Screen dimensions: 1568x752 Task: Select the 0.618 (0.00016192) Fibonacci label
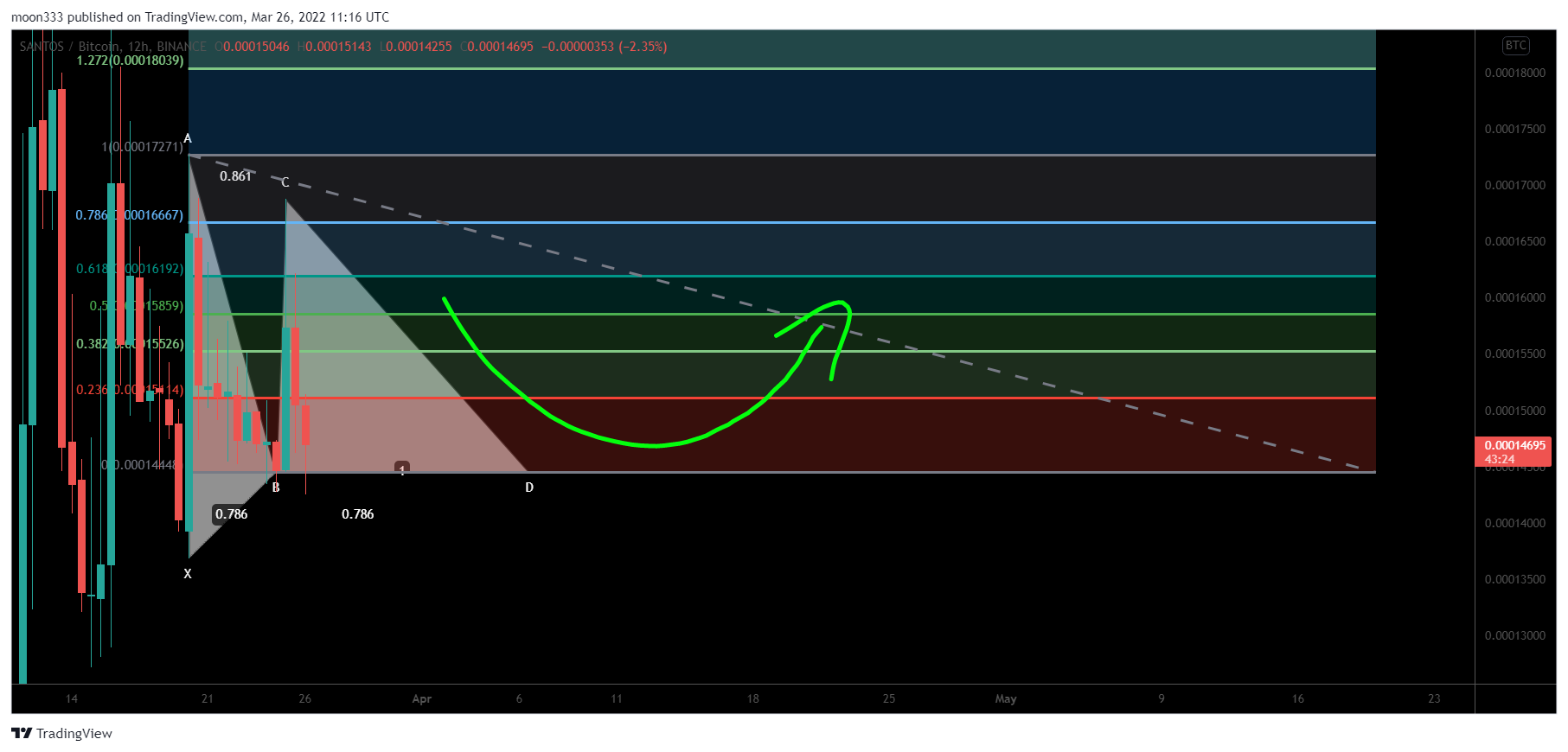[130, 269]
